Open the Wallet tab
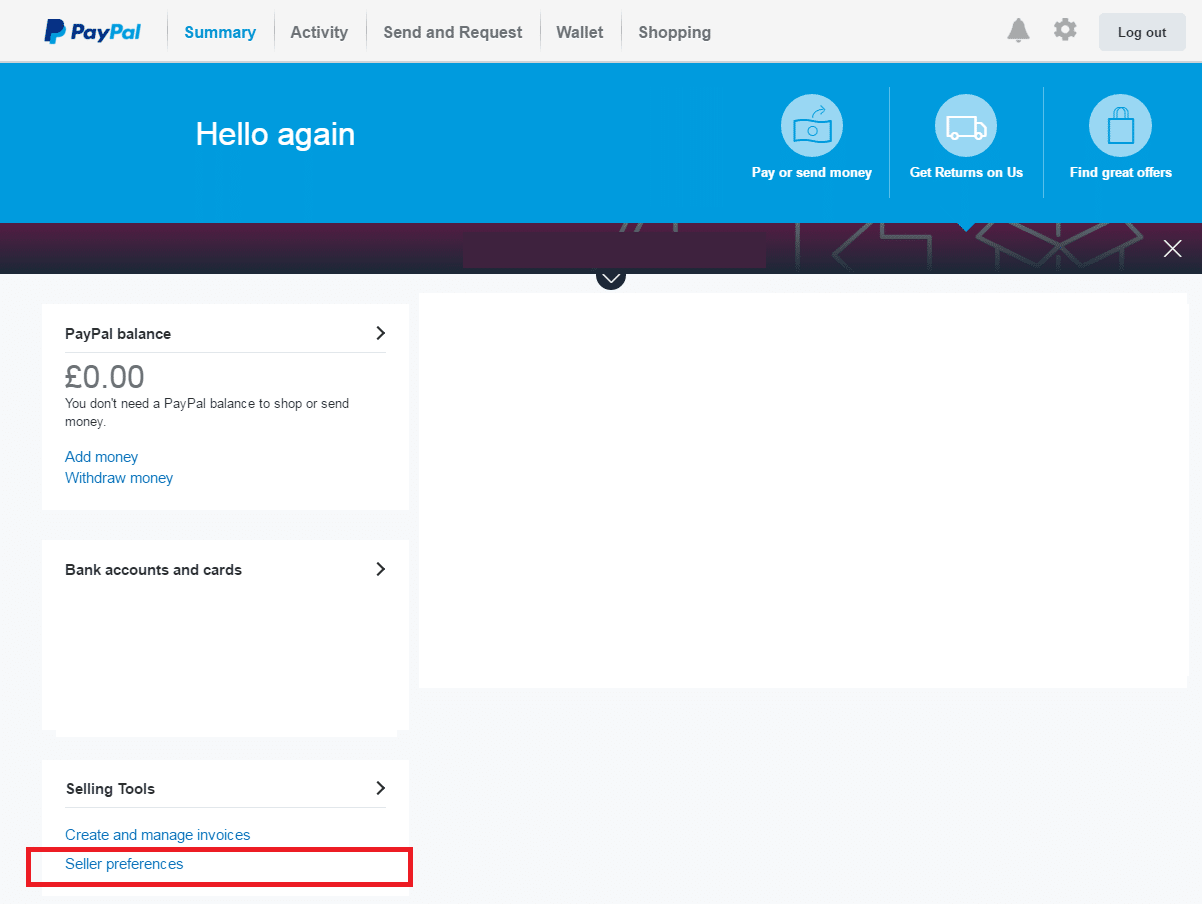Viewport: 1202px width, 904px height. 579,32
